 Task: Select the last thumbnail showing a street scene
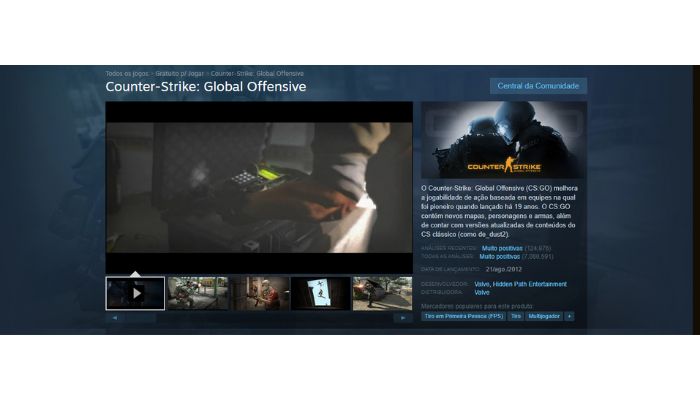(383, 293)
